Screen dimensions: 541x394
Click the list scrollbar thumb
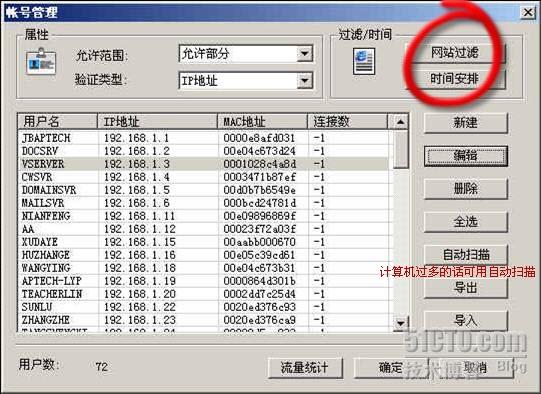coord(400,149)
